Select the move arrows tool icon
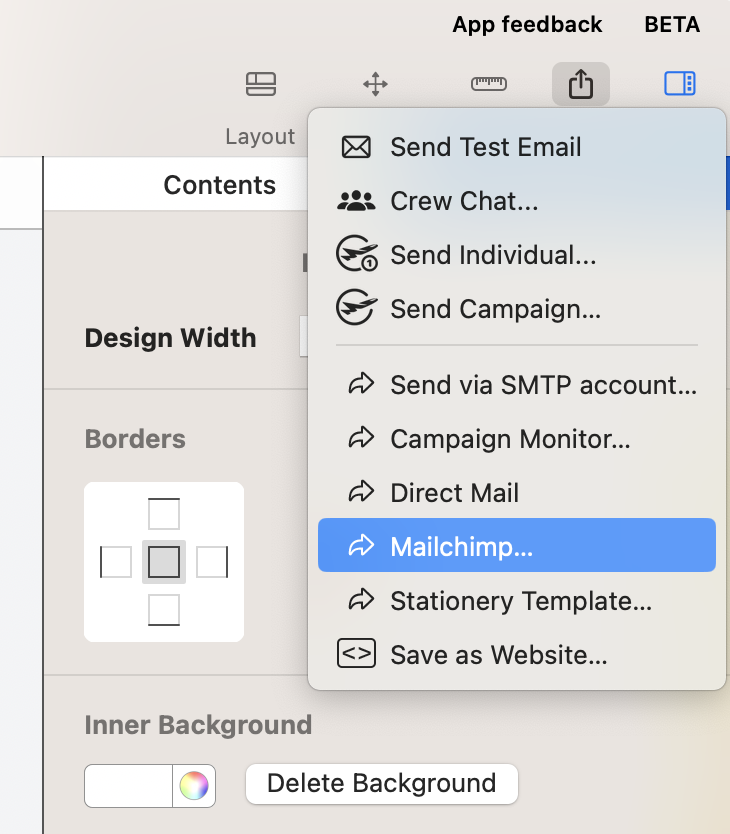The height and width of the screenshot is (834, 730). coord(375,84)
